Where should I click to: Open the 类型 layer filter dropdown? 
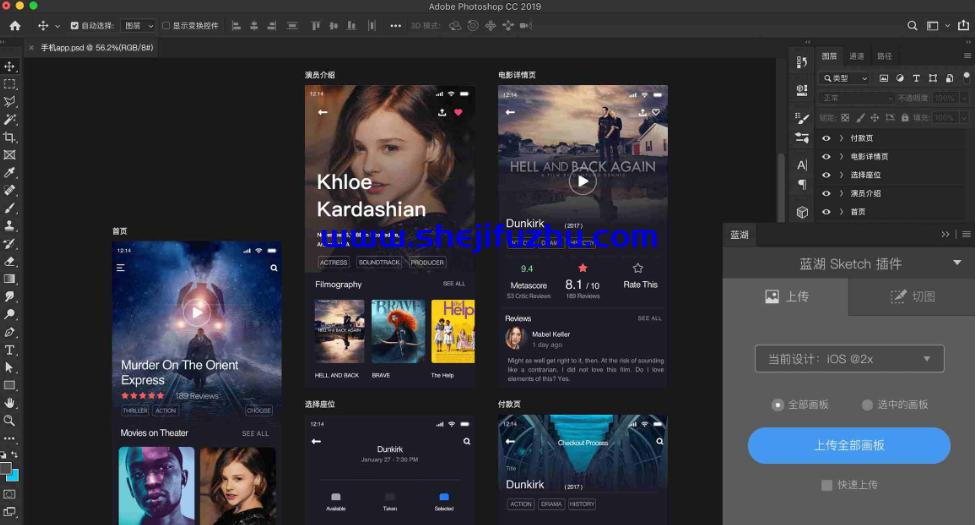845,78
